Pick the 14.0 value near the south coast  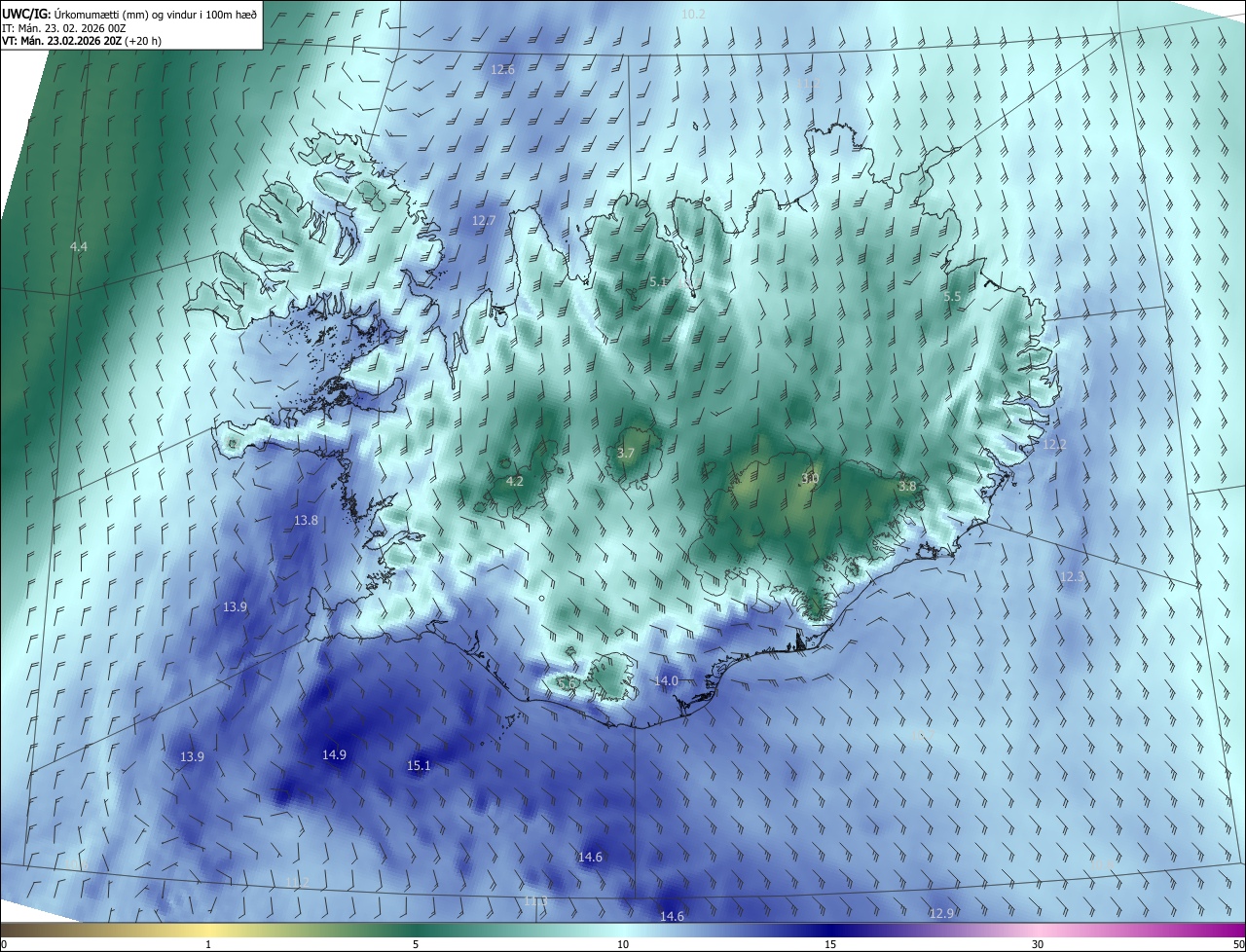click(x=666, y=680)
